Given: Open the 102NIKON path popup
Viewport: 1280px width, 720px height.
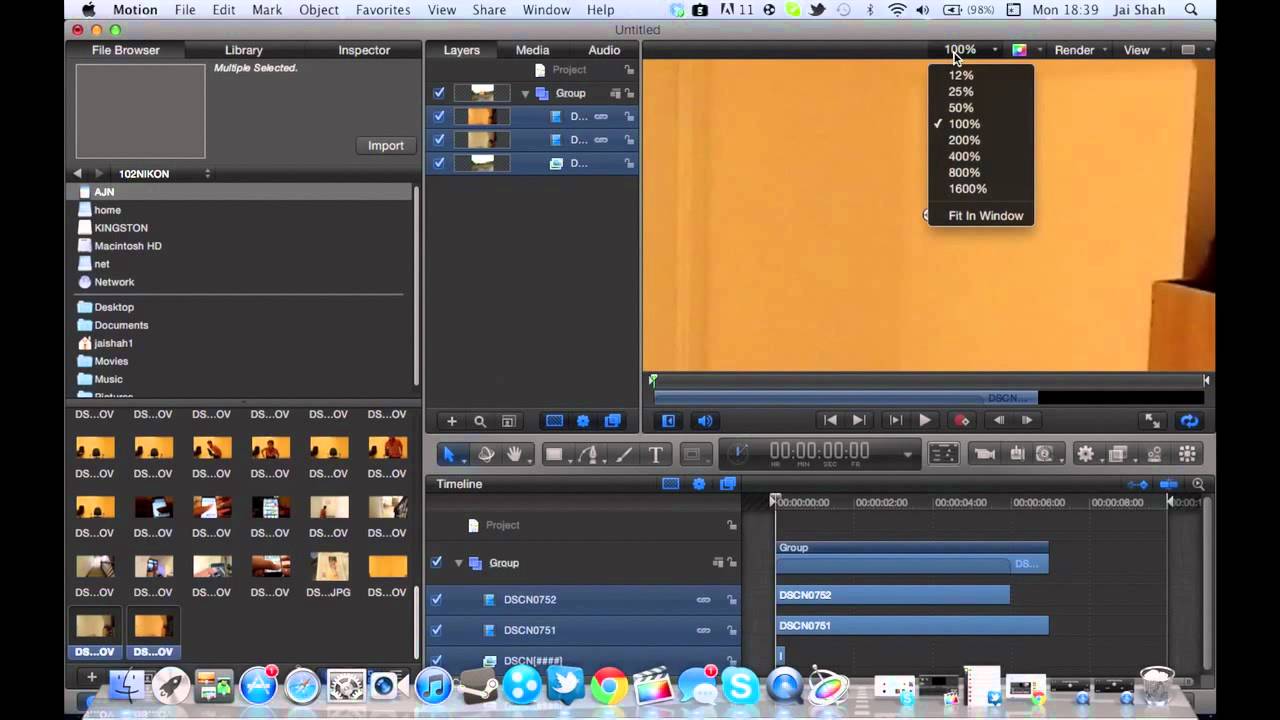Looking at the screenshot, I should [165, 174].
